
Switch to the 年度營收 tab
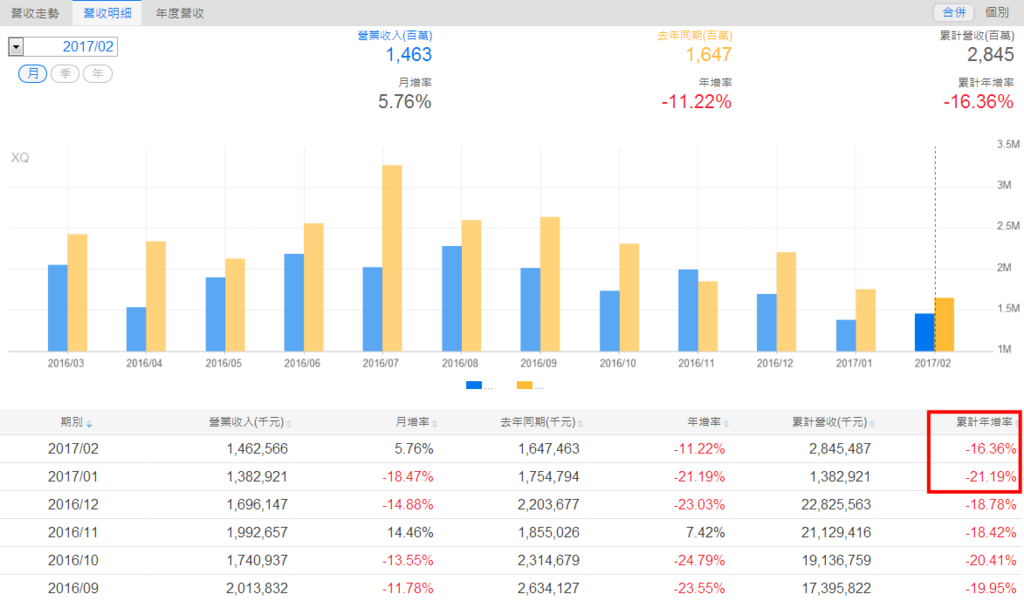click(180, 13)
